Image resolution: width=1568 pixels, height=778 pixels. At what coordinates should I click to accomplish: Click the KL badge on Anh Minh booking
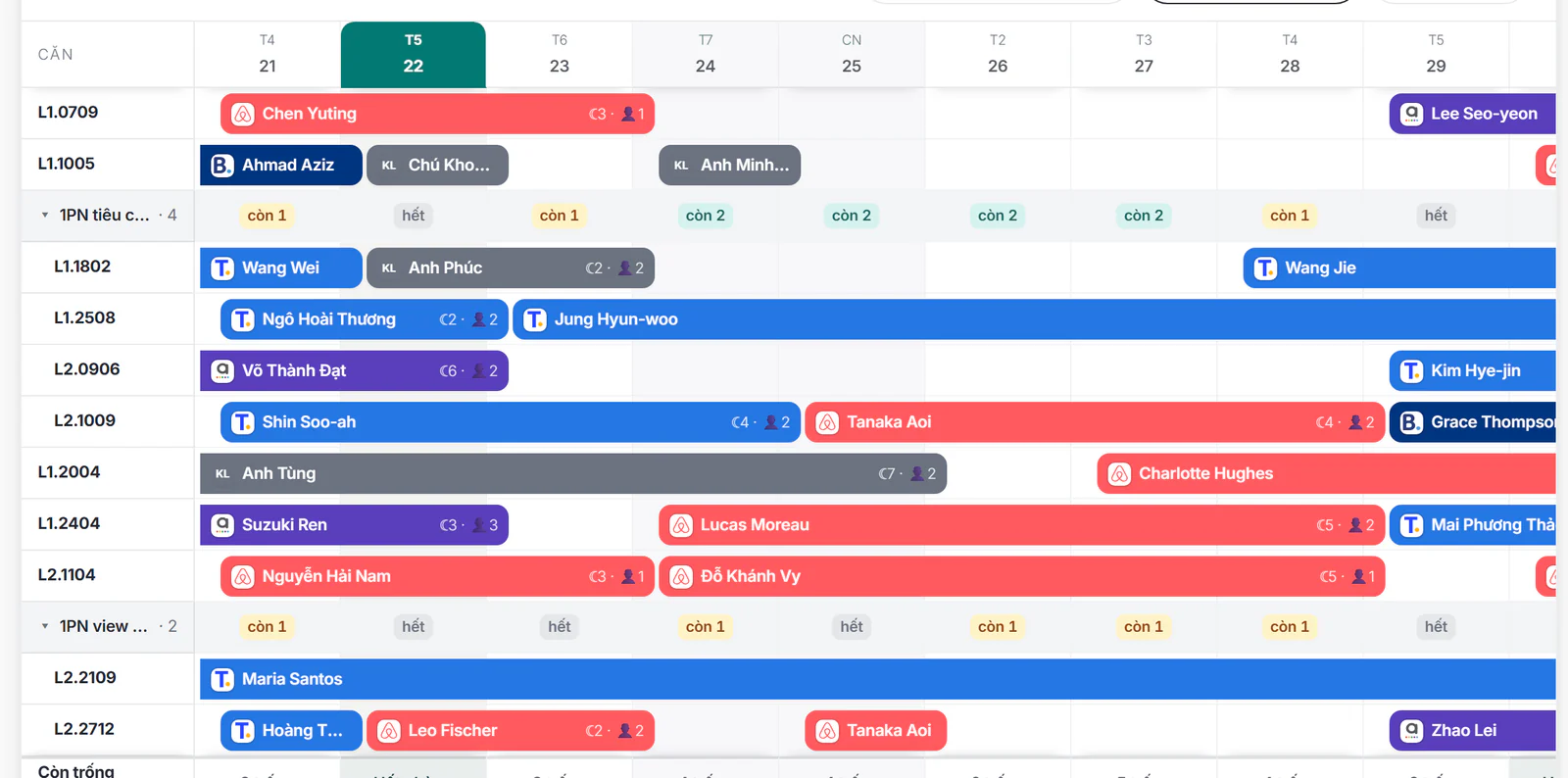coord(681,166)
